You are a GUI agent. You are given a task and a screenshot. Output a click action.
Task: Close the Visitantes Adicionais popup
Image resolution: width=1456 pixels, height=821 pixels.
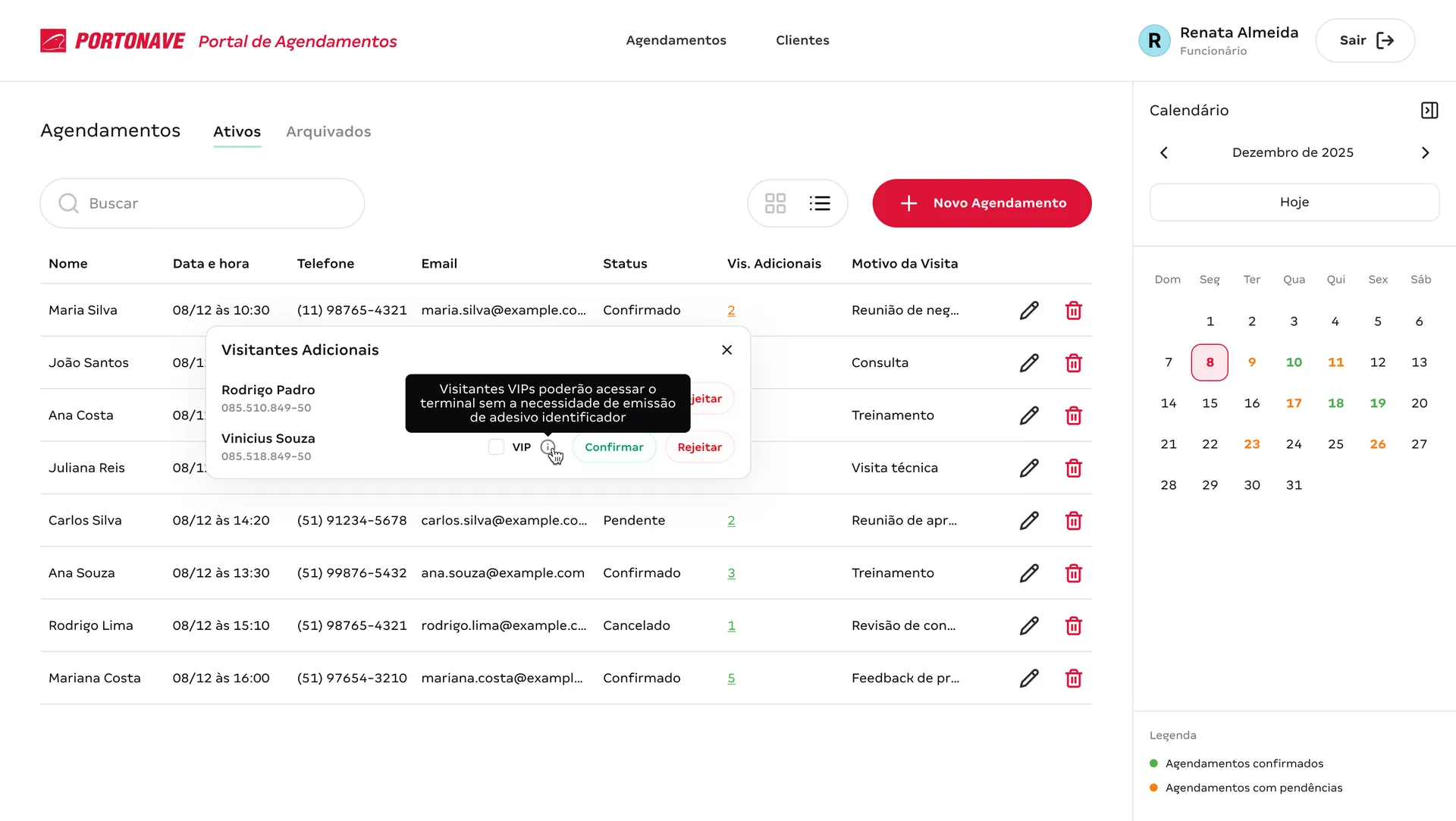pyautogui.click(x=727, y=349)
